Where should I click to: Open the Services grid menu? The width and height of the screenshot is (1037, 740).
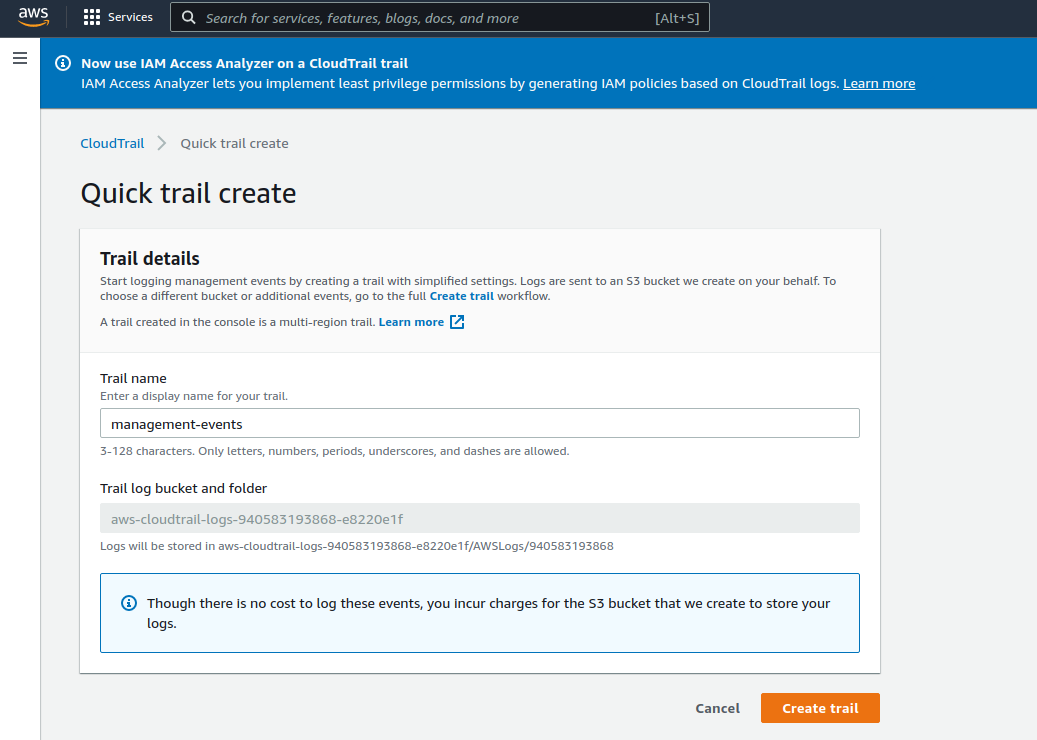coord(91,17)
